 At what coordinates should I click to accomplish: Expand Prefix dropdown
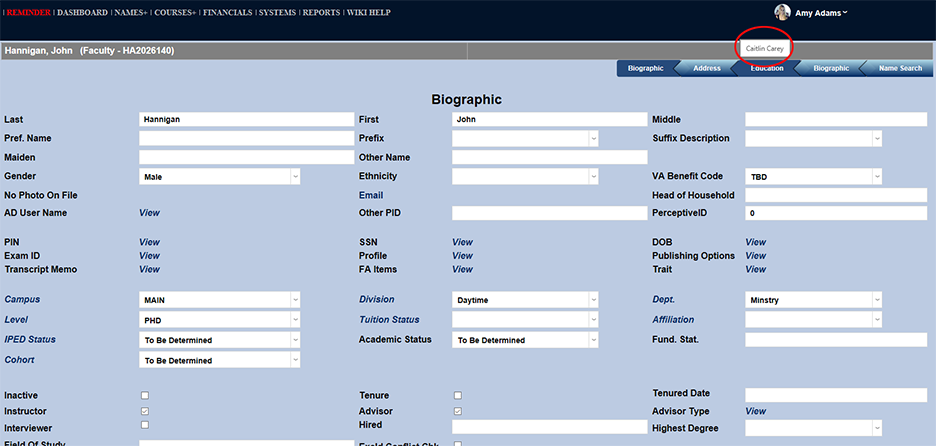point(525,139)
